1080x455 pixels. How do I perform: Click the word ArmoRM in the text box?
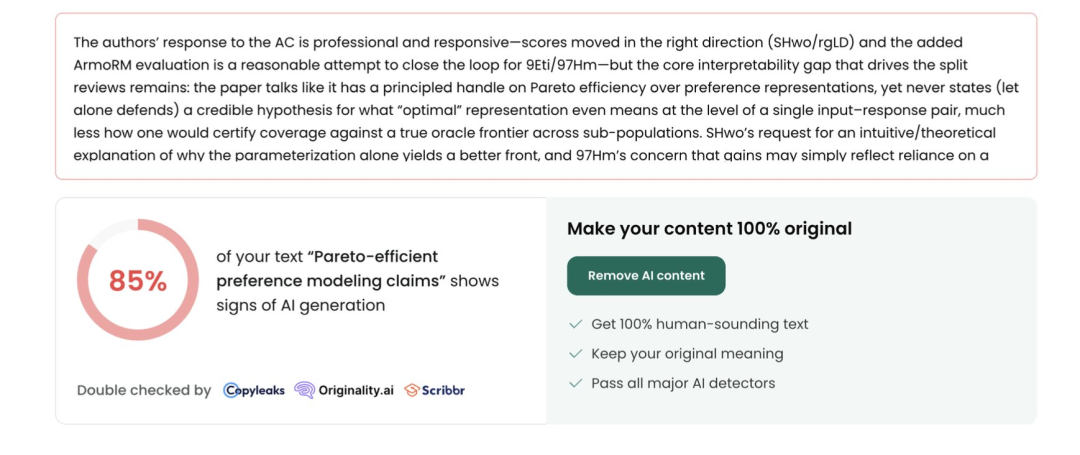point(104,65)
